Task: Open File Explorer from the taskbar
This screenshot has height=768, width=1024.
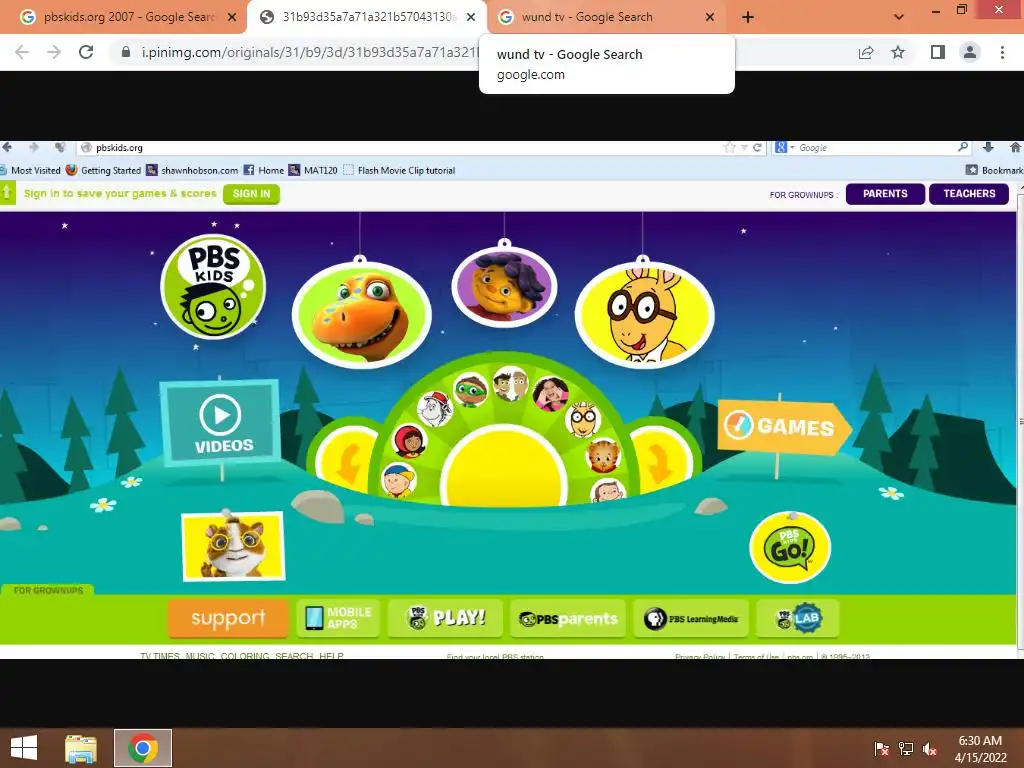Action: [x=81, y=748]
